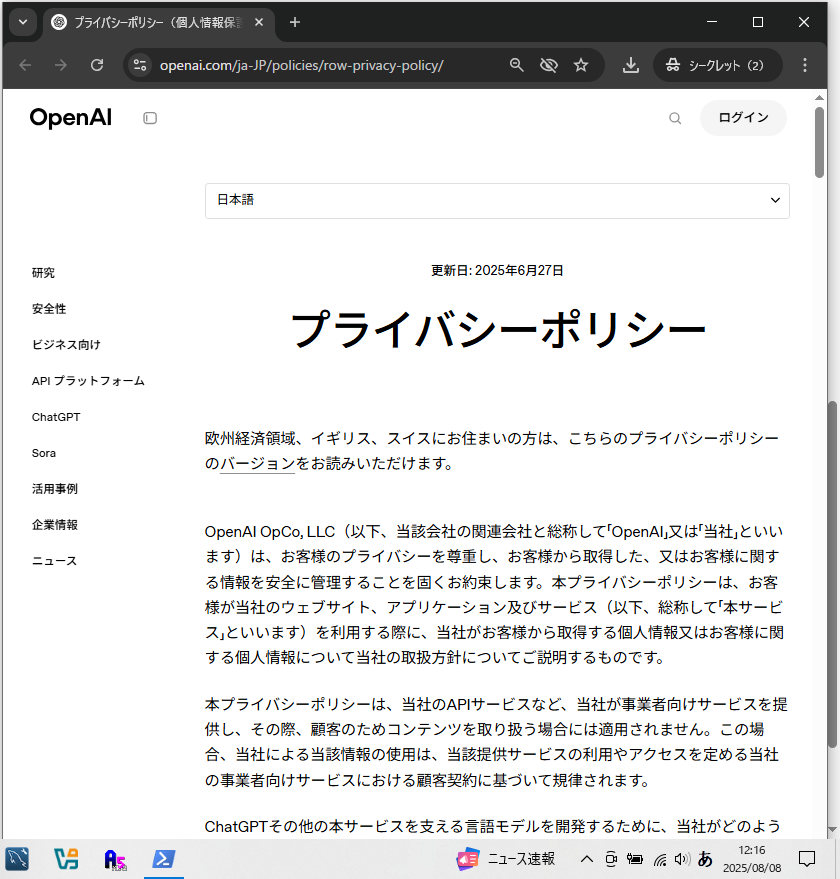Open ニュース速報 news widget
Screen dimensions: 840x879
coord(506,859)
